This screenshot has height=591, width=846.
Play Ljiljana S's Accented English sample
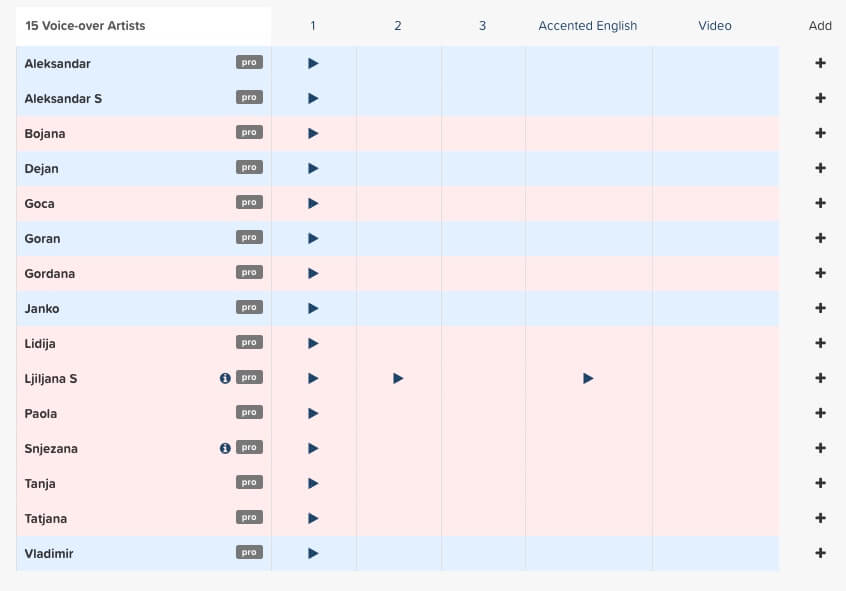point(588,378)
